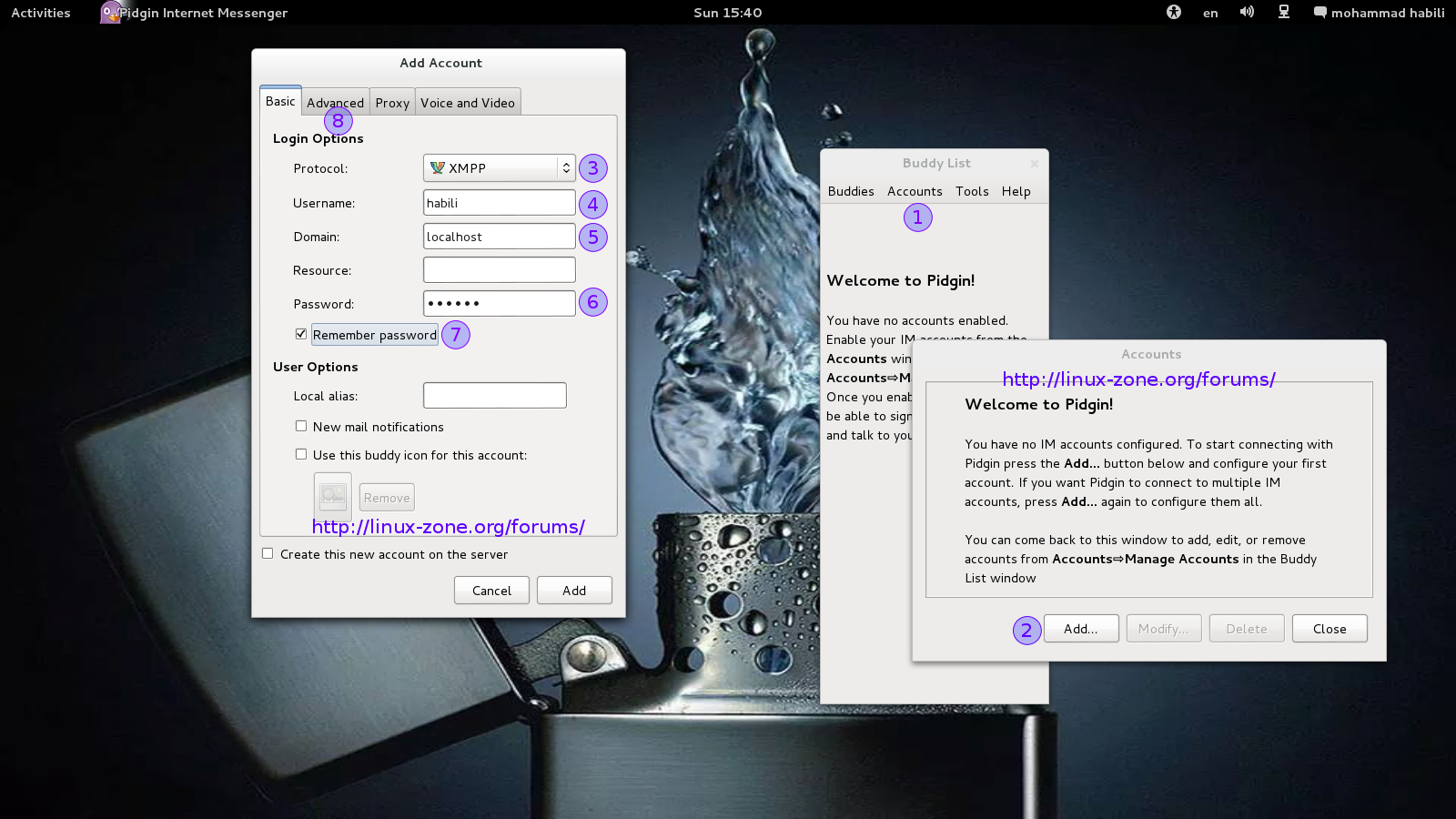Open the accessibility menu icon

[x=1174, y=12]
